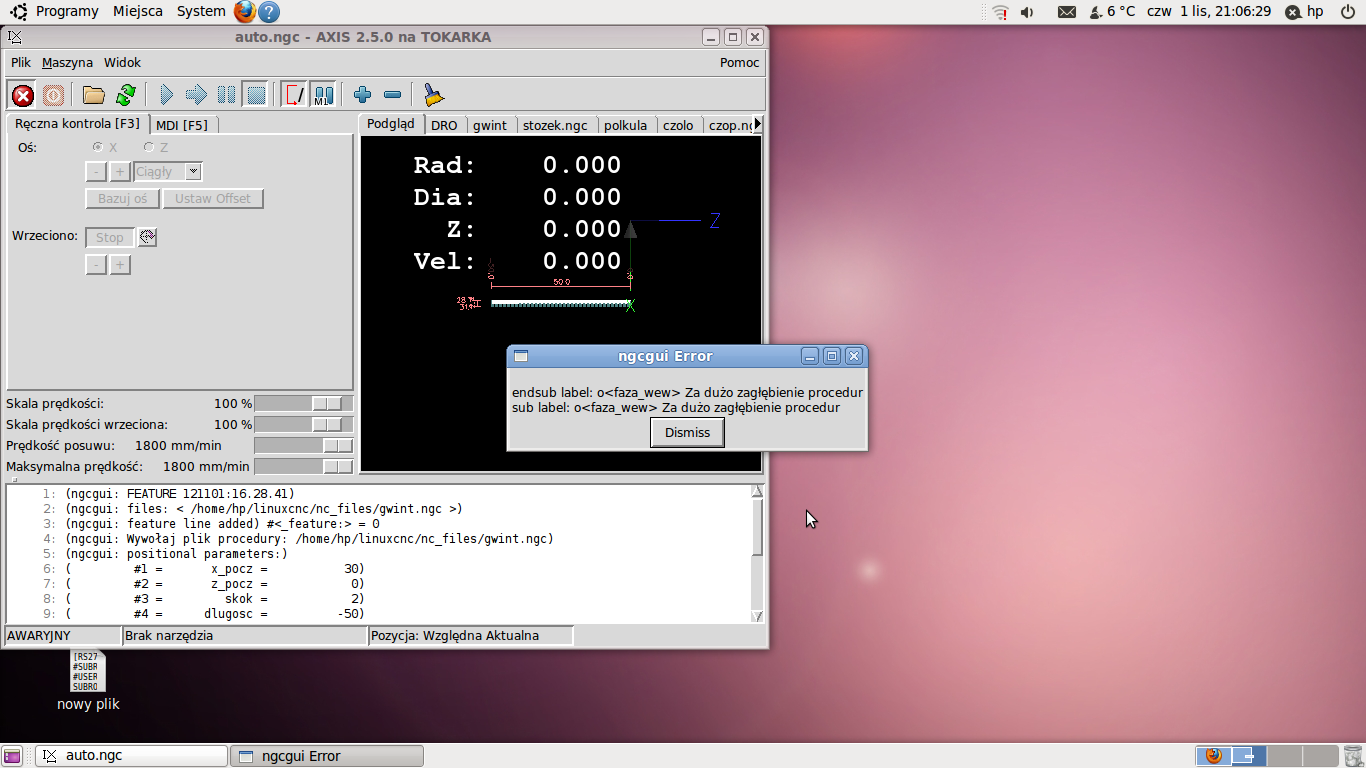Click the 'Ustaw Offset' button
This screenshot has width=1366, height=768.
click(213, 198)
